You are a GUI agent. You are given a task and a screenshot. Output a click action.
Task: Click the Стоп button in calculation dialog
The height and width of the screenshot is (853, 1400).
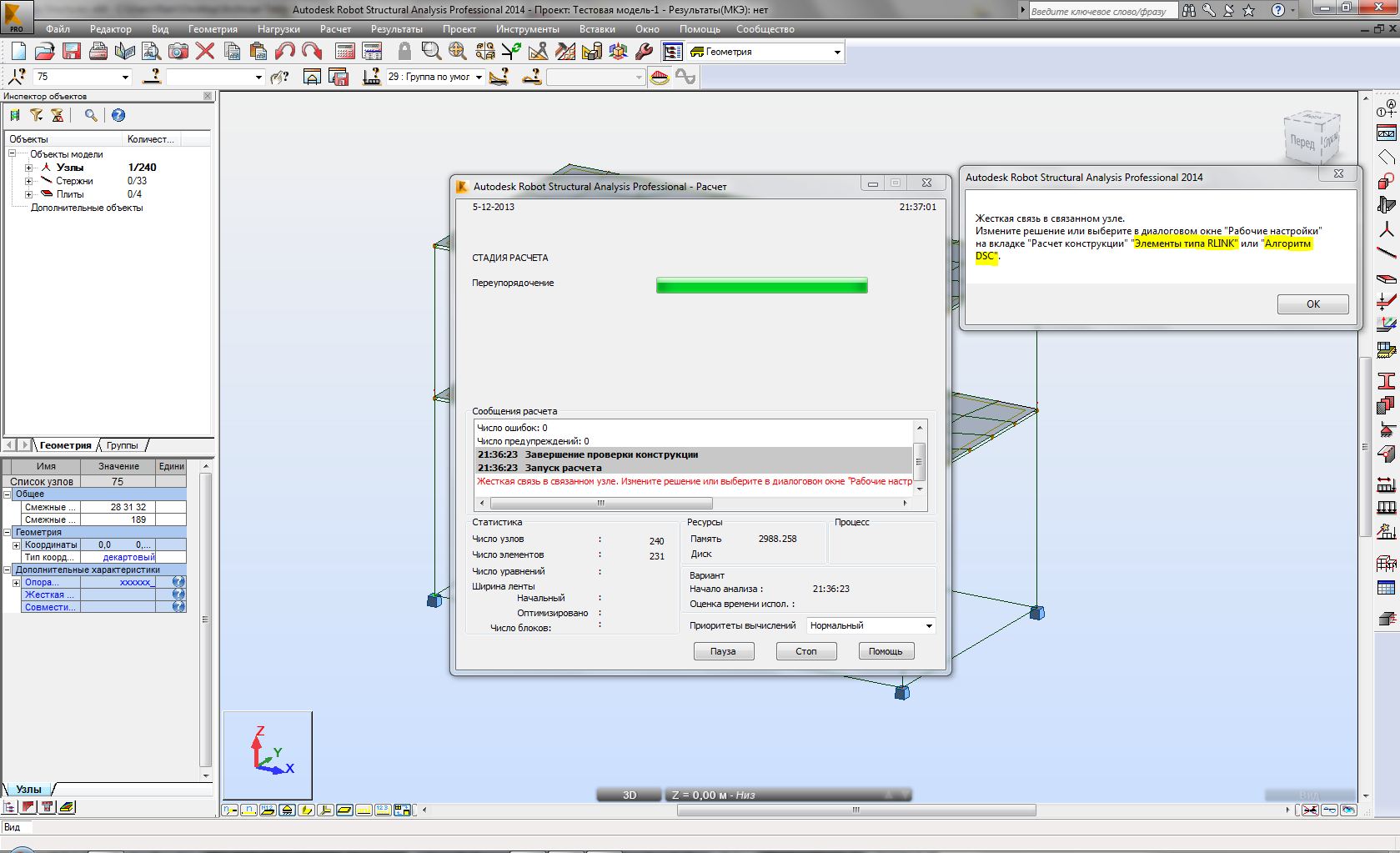(805, 651)
